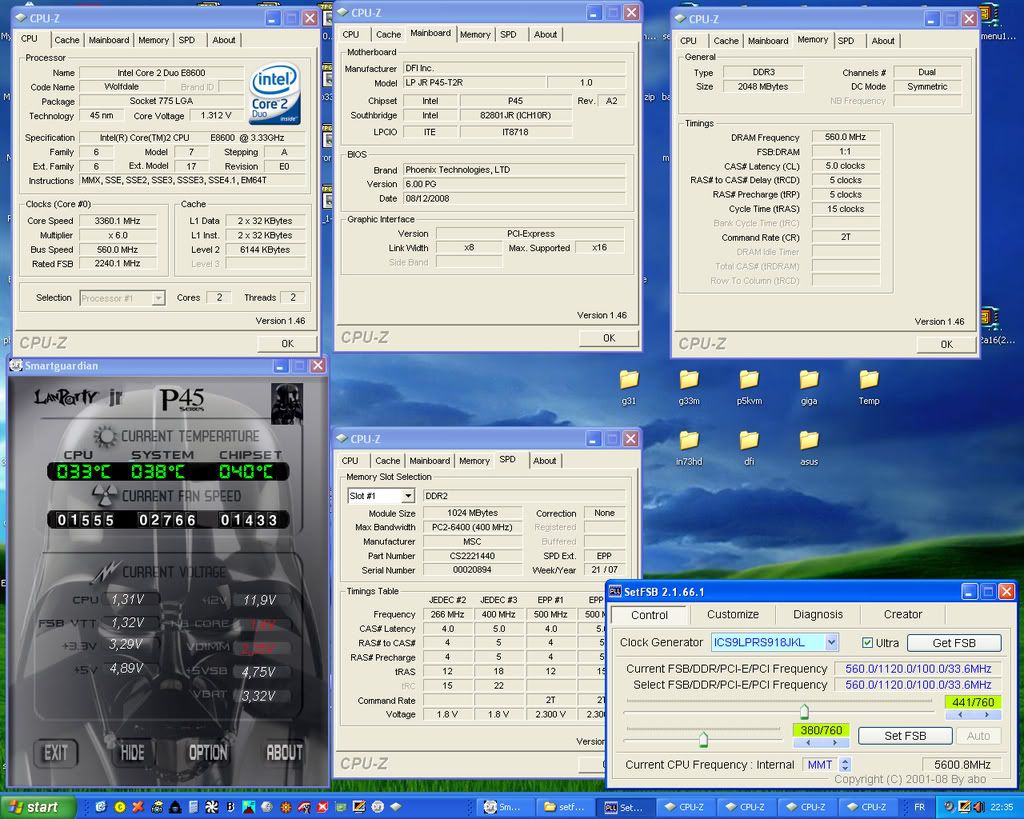Image resolution: width=1024 pixels, height=819 pixels.
Task: Click the Darth Vader avatar in Smartguardian
Action: coord(287,404)
